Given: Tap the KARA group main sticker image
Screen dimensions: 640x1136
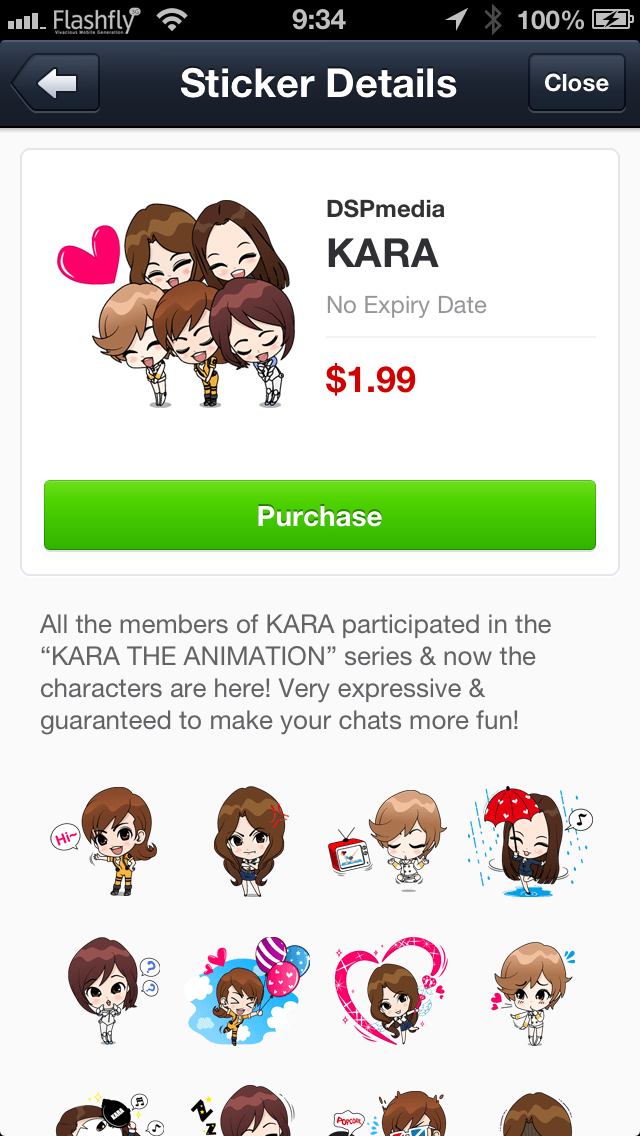Looking at the screenshot, I should 176,304.
